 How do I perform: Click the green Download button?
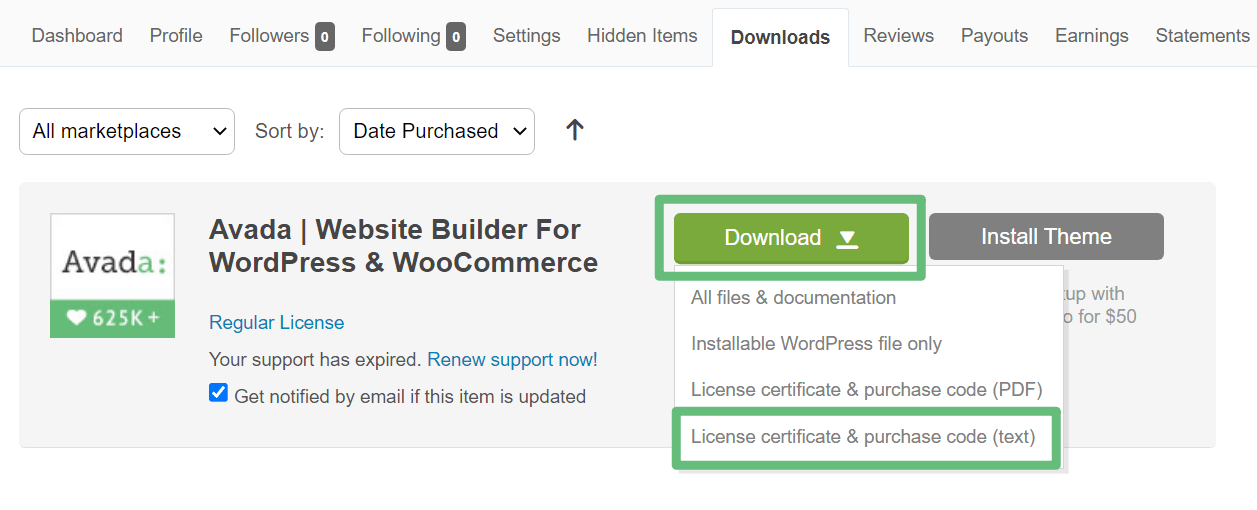point(791,238)
